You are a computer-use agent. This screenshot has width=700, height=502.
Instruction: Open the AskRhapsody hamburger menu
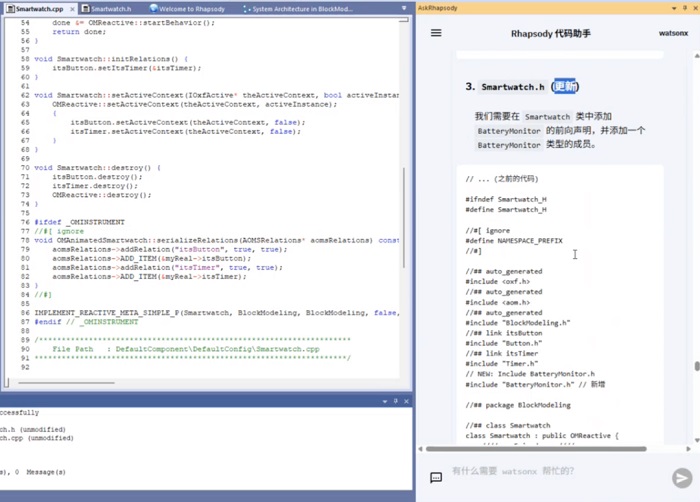pos(436,33)
